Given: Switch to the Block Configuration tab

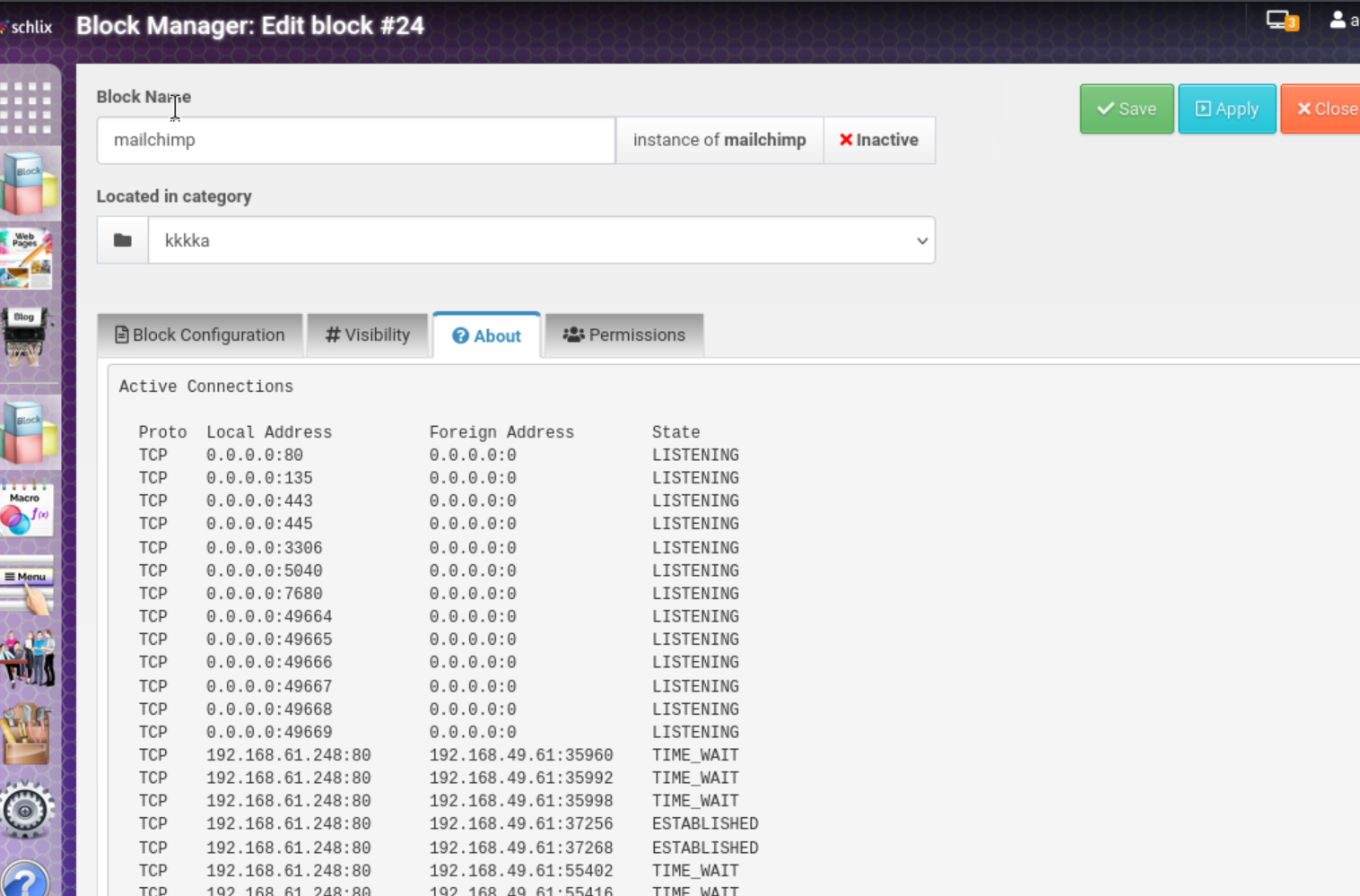Looking at the screenshot, I should pos(200,335).
